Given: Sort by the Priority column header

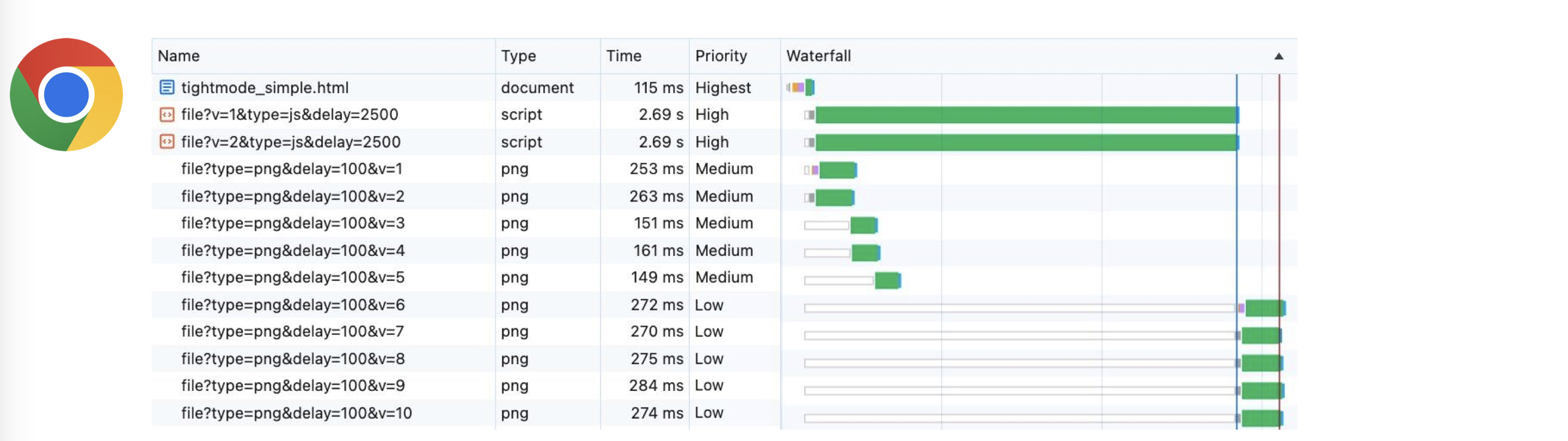Looking at the screenshot, I should click(721, 56).
